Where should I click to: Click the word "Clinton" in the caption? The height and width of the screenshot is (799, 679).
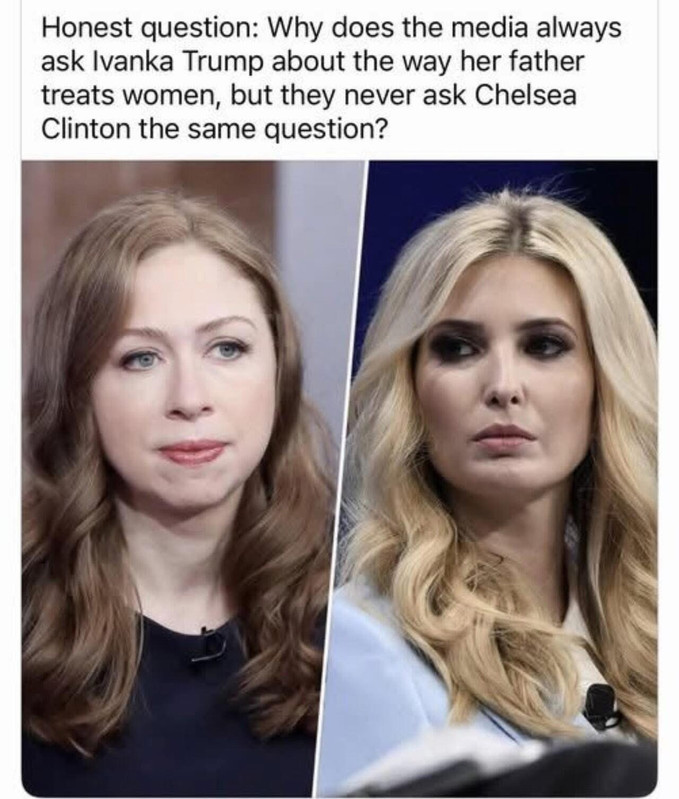(x=86, y=128)
